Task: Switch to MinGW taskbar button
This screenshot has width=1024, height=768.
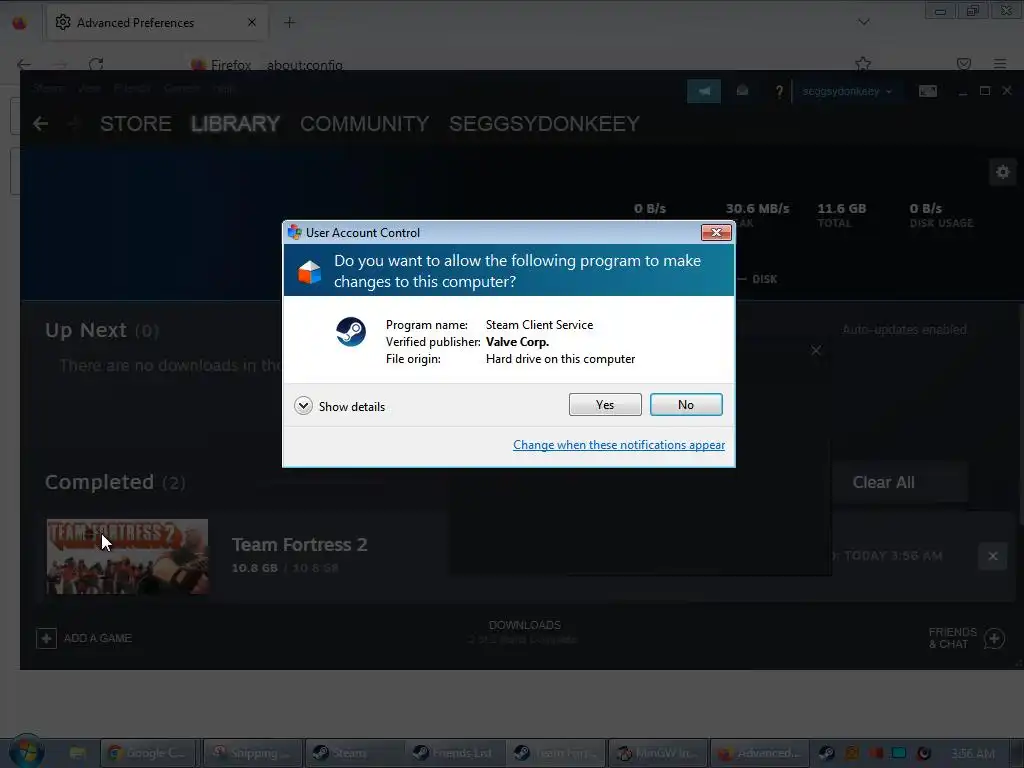Action: pyautogui.click(x=657, y=753)
